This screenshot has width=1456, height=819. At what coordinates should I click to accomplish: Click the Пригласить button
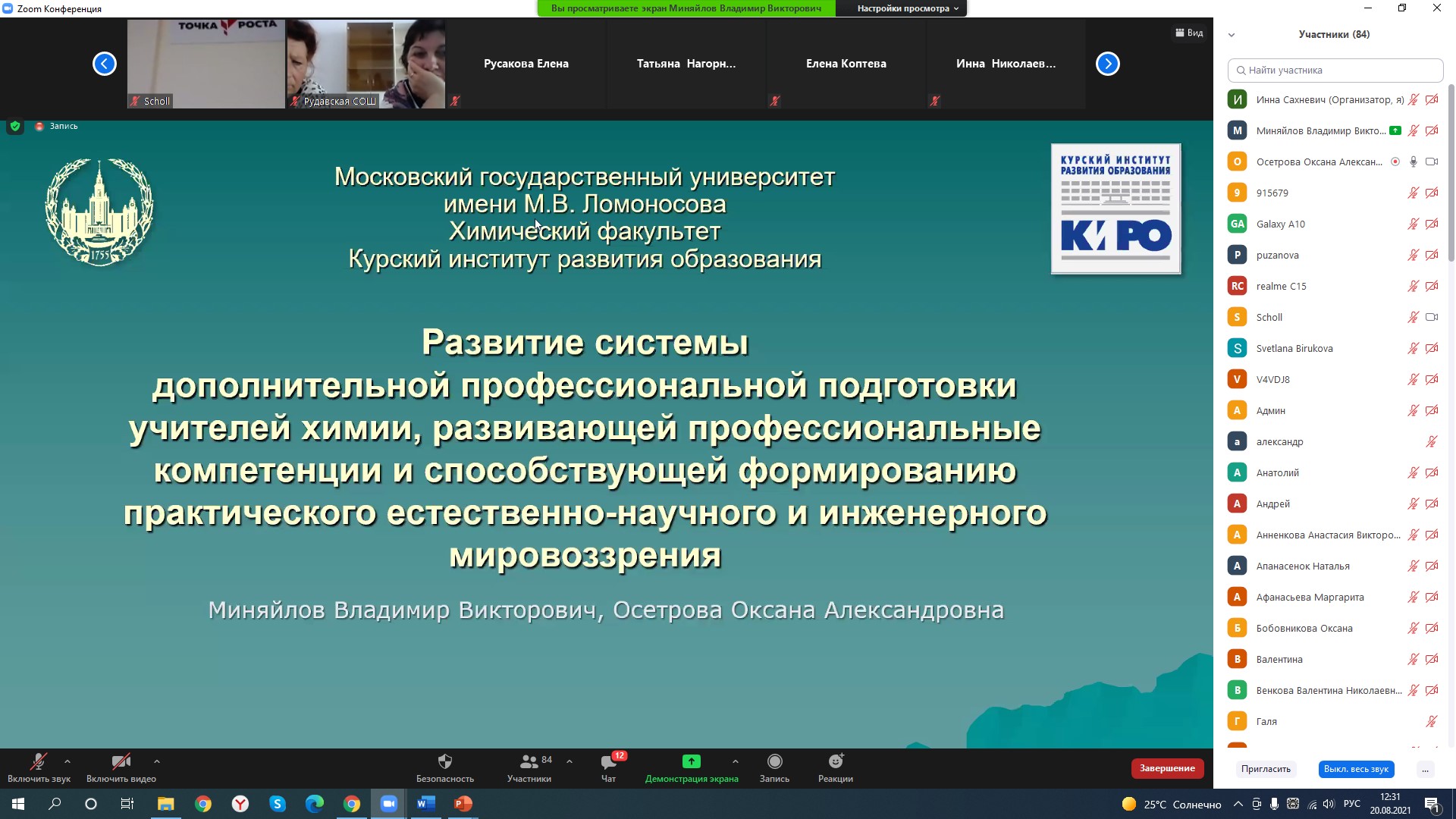[x=1266, y=769]
